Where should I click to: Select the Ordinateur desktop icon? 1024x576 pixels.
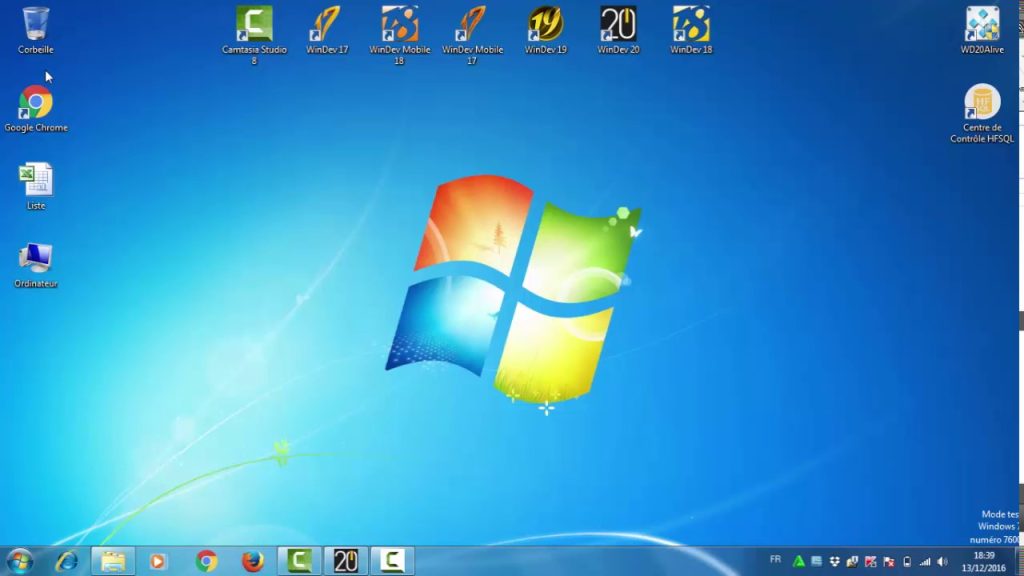pyautogui.click(x=36, y=264)
